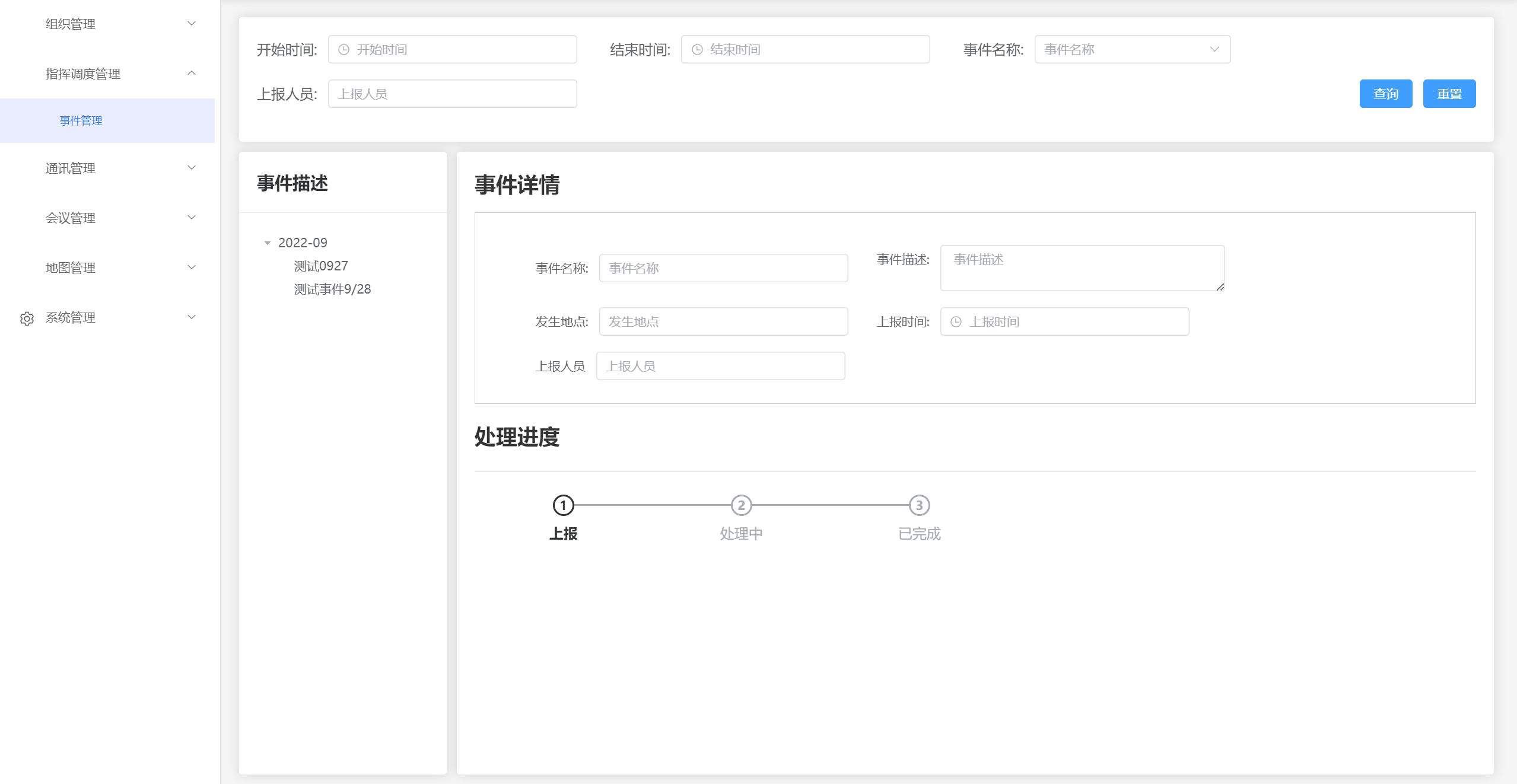
Task: Expand the 系统管理 menu chevron
Action: (x=192, y=317)
